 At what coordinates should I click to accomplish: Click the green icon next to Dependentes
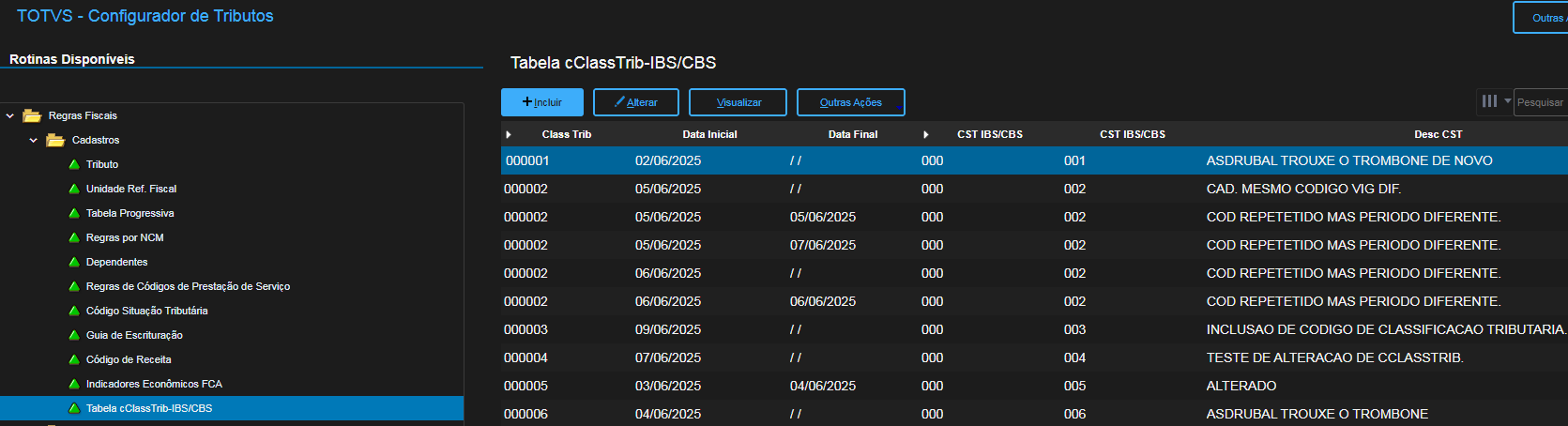74,262
